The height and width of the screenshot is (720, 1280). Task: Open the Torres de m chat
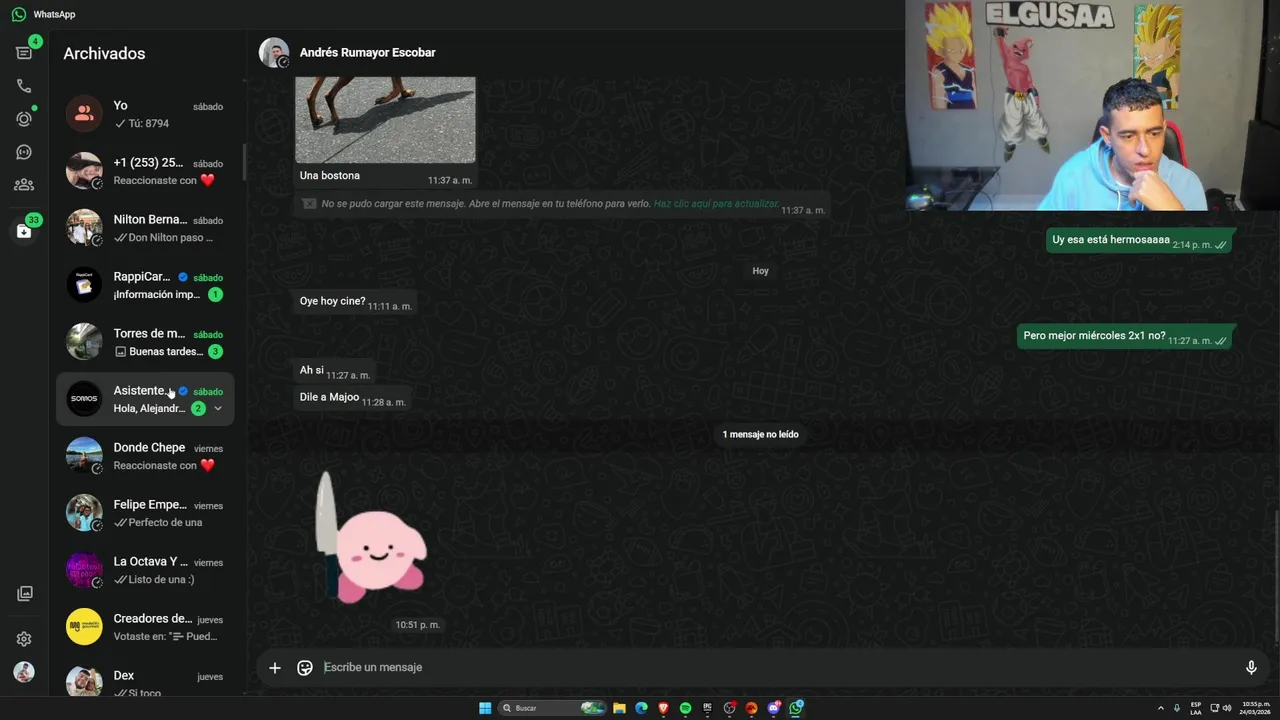coord(145,342)
